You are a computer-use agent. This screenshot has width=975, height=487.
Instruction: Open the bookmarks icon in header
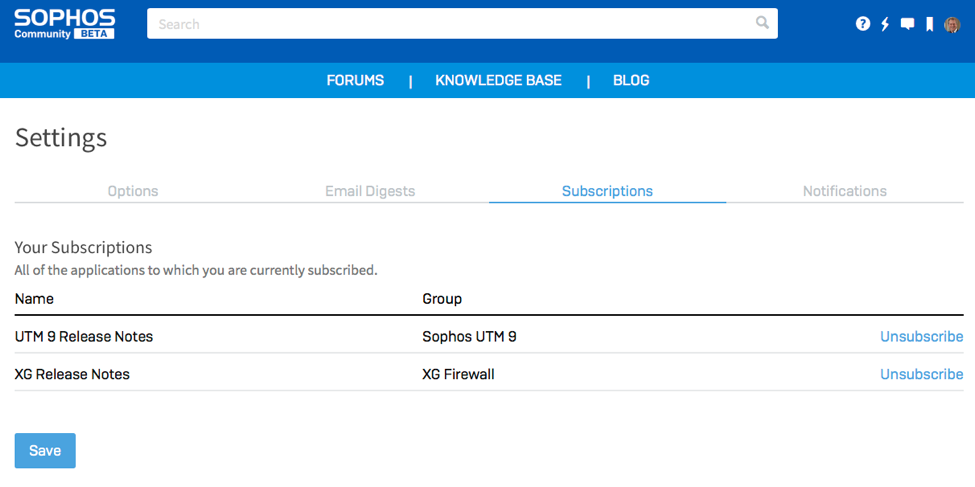(930, 24)
